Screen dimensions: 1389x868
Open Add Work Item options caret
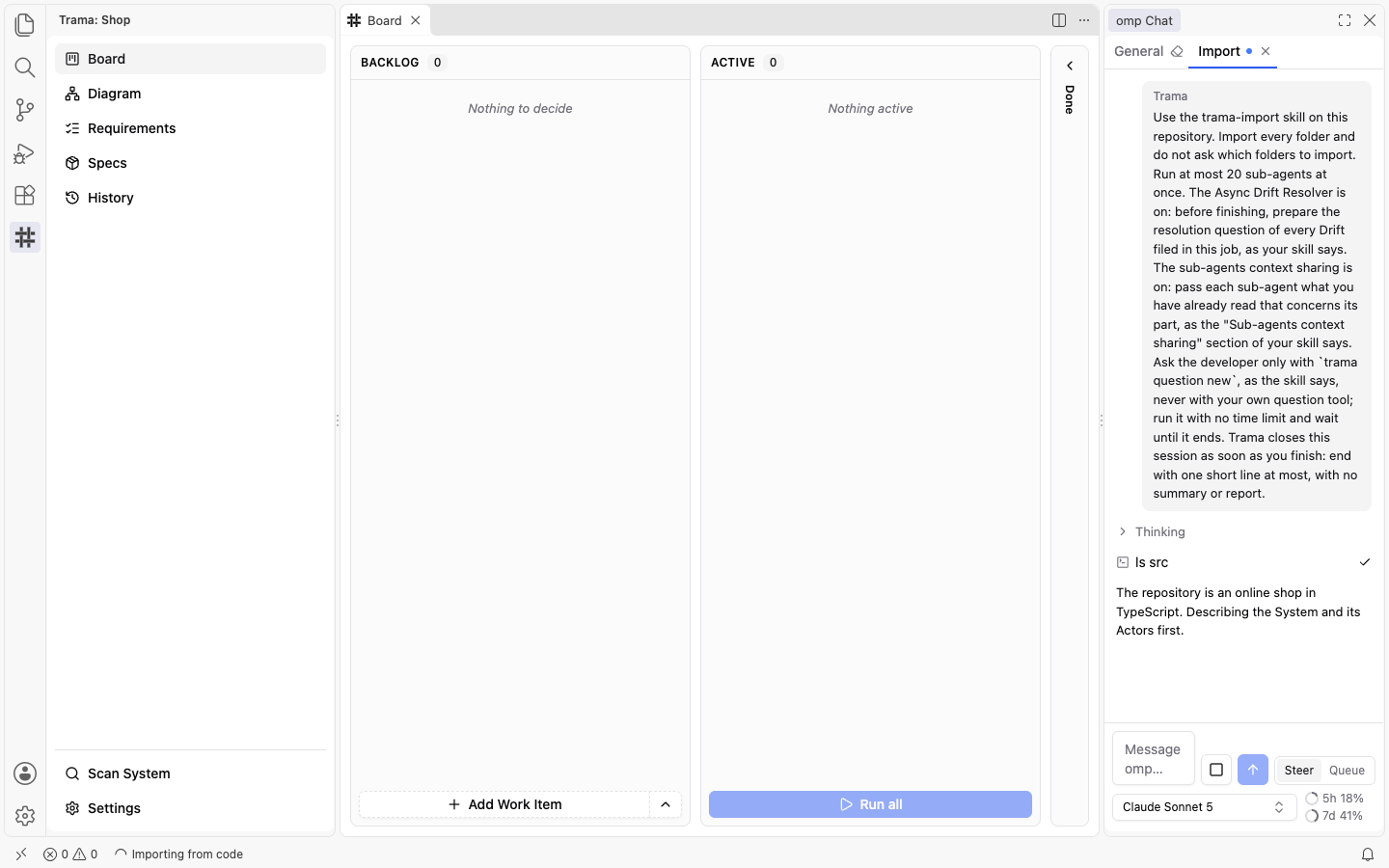pyautogui.click(x=666, y=804)
